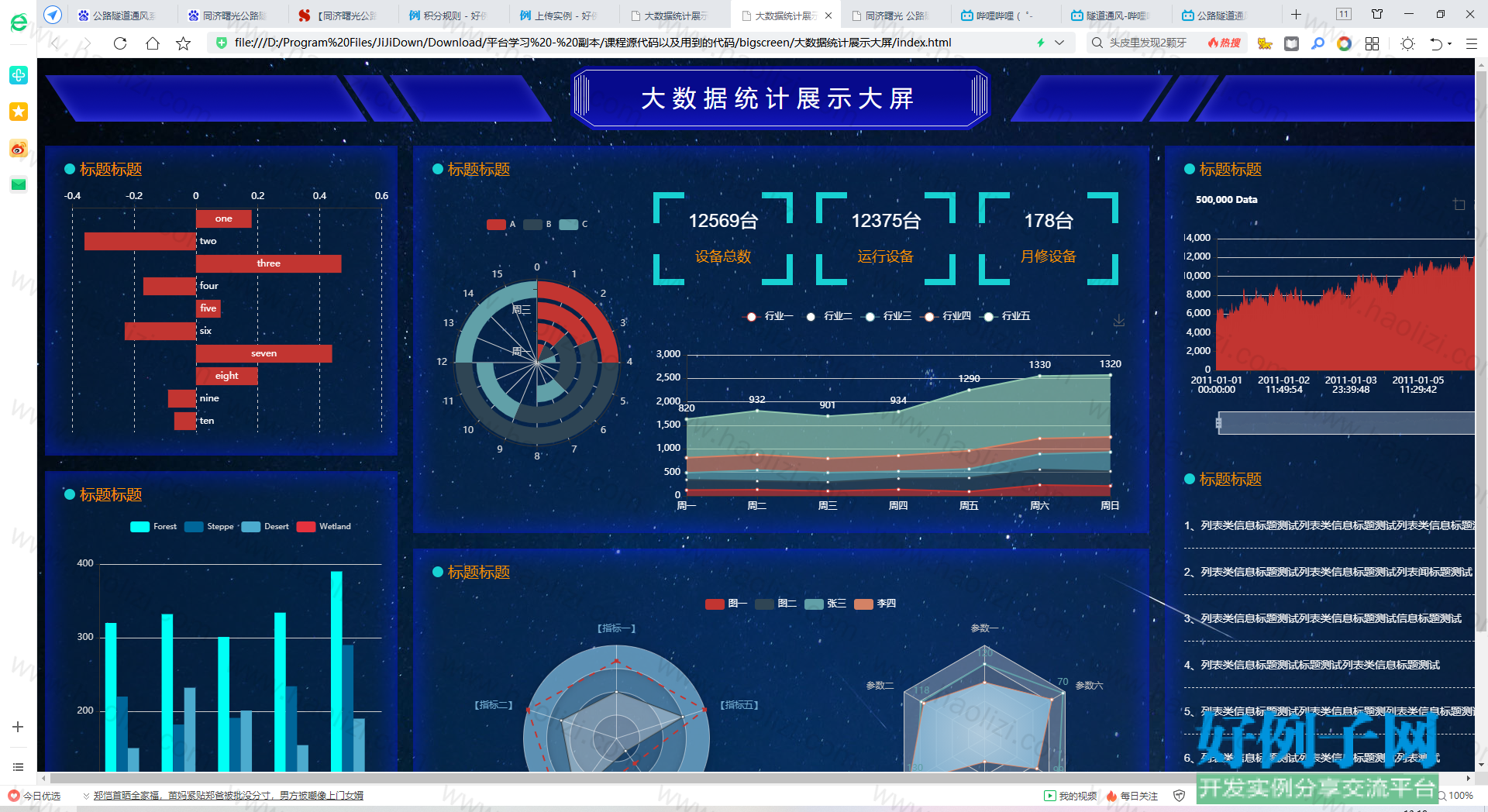Click the browser reload button

(x=120, y=43)
